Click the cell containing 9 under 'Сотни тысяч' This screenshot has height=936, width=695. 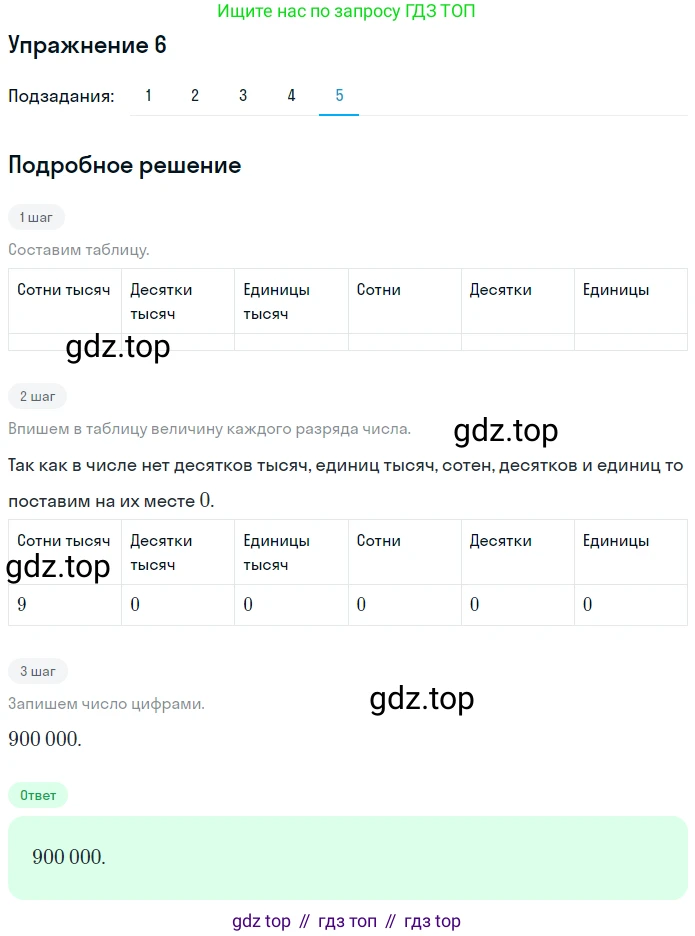pos(64,605)
